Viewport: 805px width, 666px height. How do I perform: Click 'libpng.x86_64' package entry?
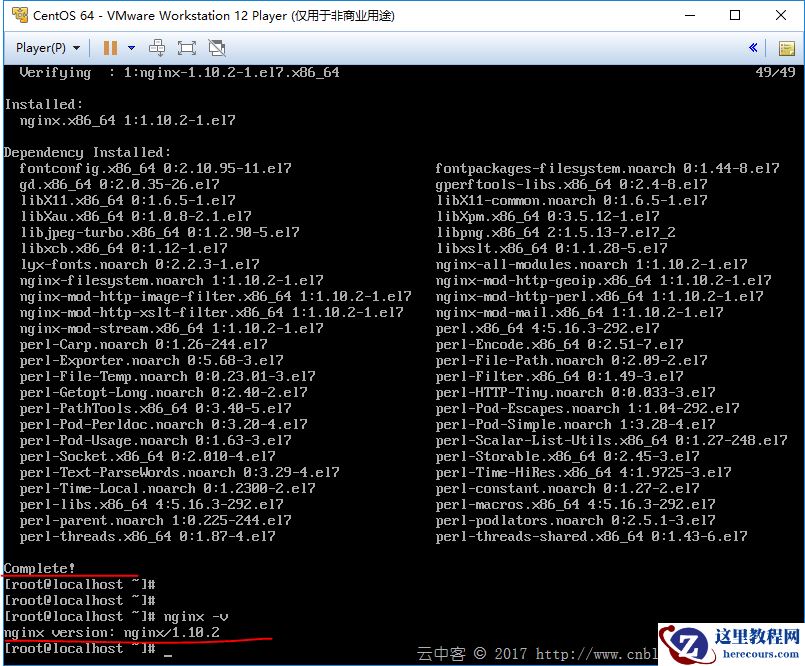pos(555,233)
